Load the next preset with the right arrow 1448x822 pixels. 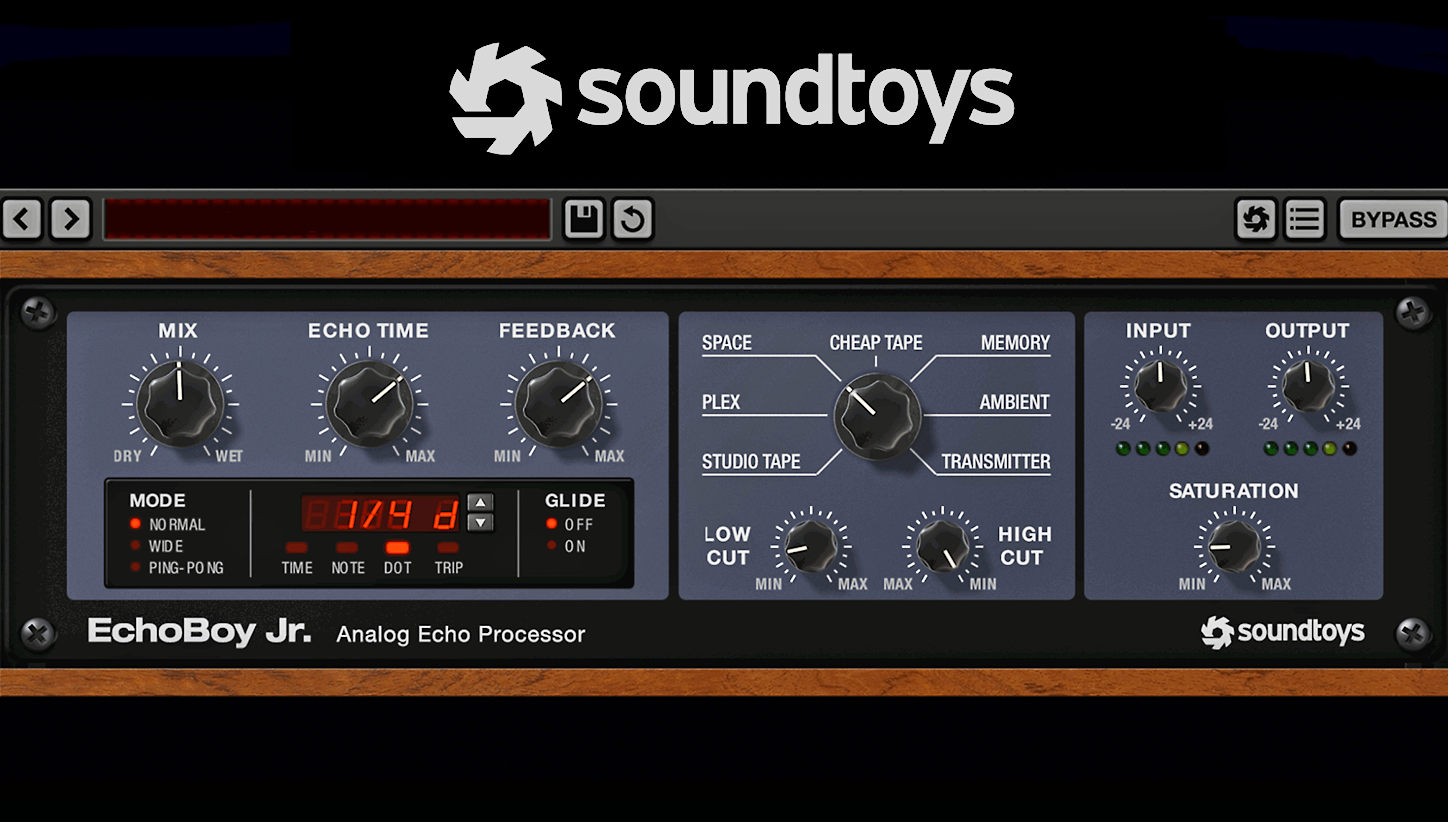70,219
